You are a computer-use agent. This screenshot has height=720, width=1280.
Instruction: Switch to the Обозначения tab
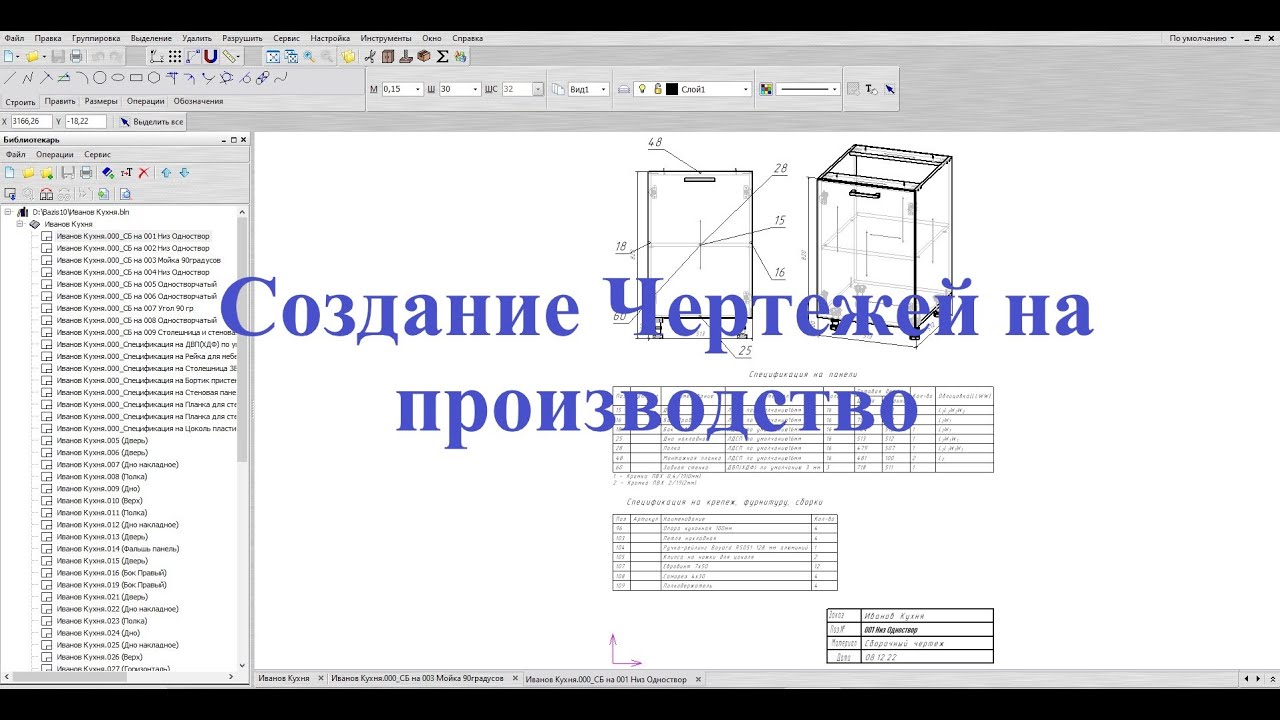tap(198, 101)
